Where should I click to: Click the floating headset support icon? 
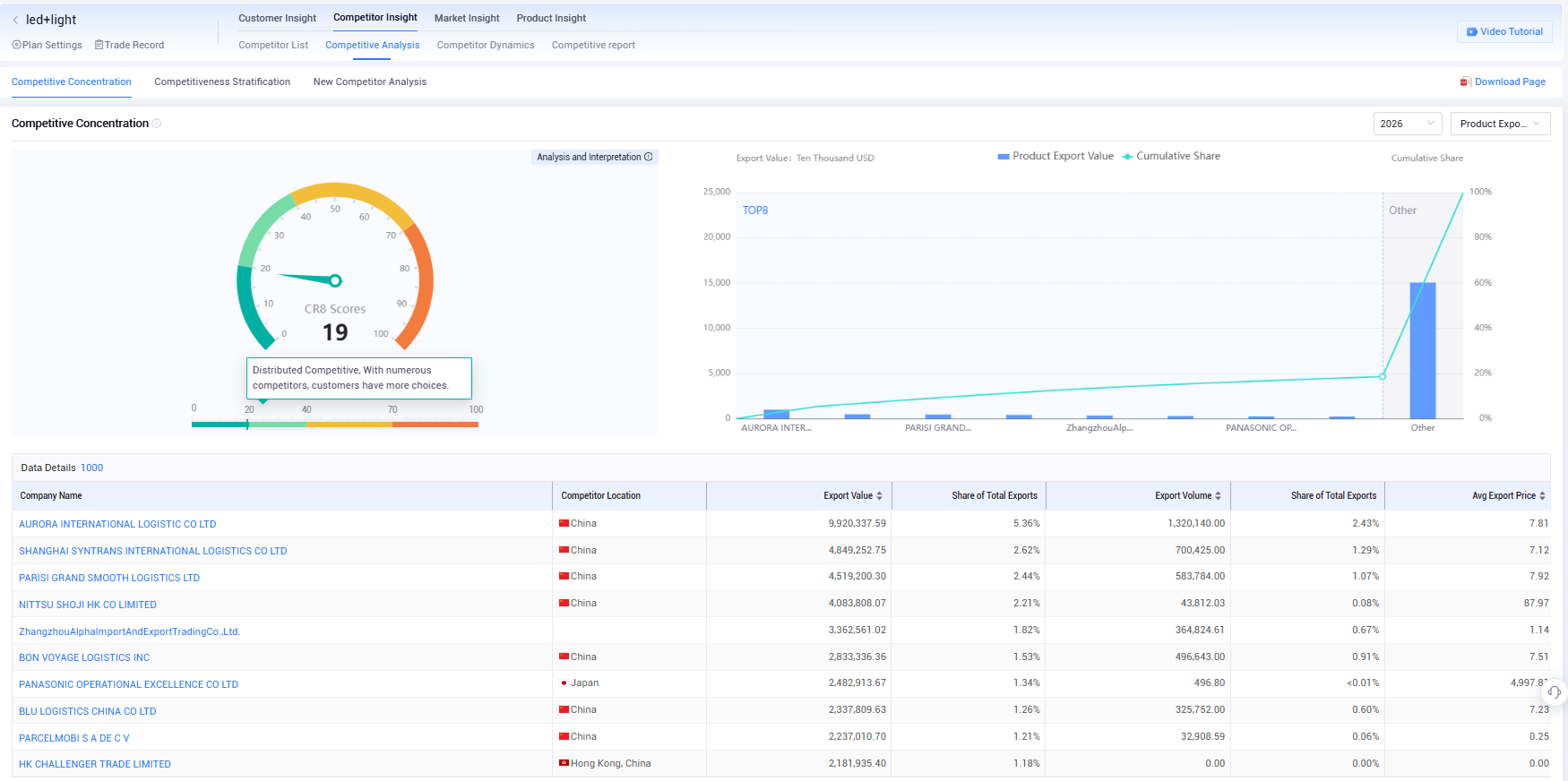1554,692
